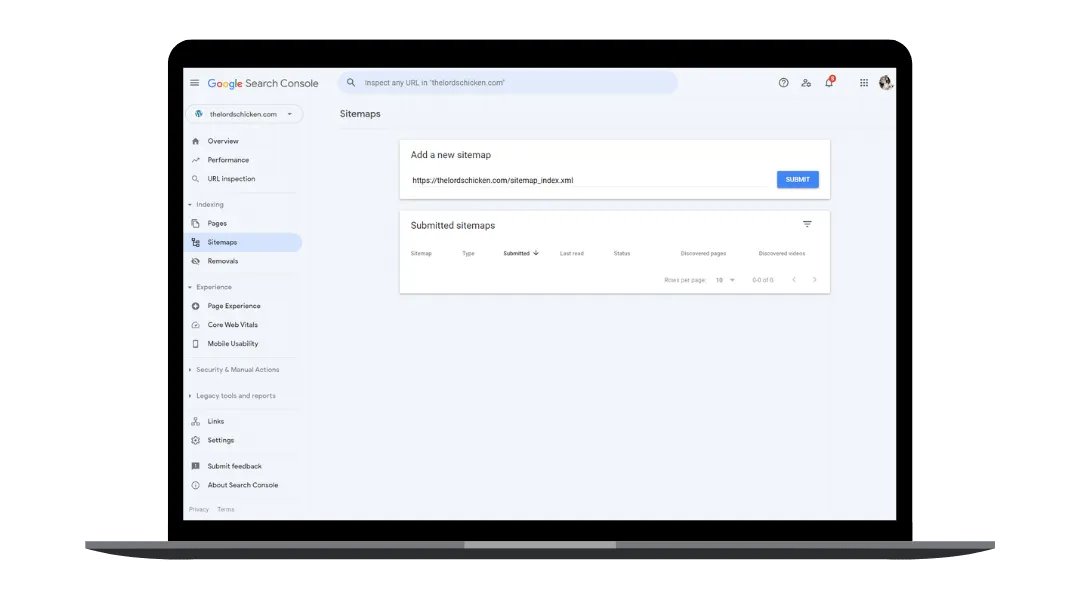Image resolution: width=1080 pixels, height=600 pixels.
Task: Select URL inspection in the sidebar
Action: [231, 179]
